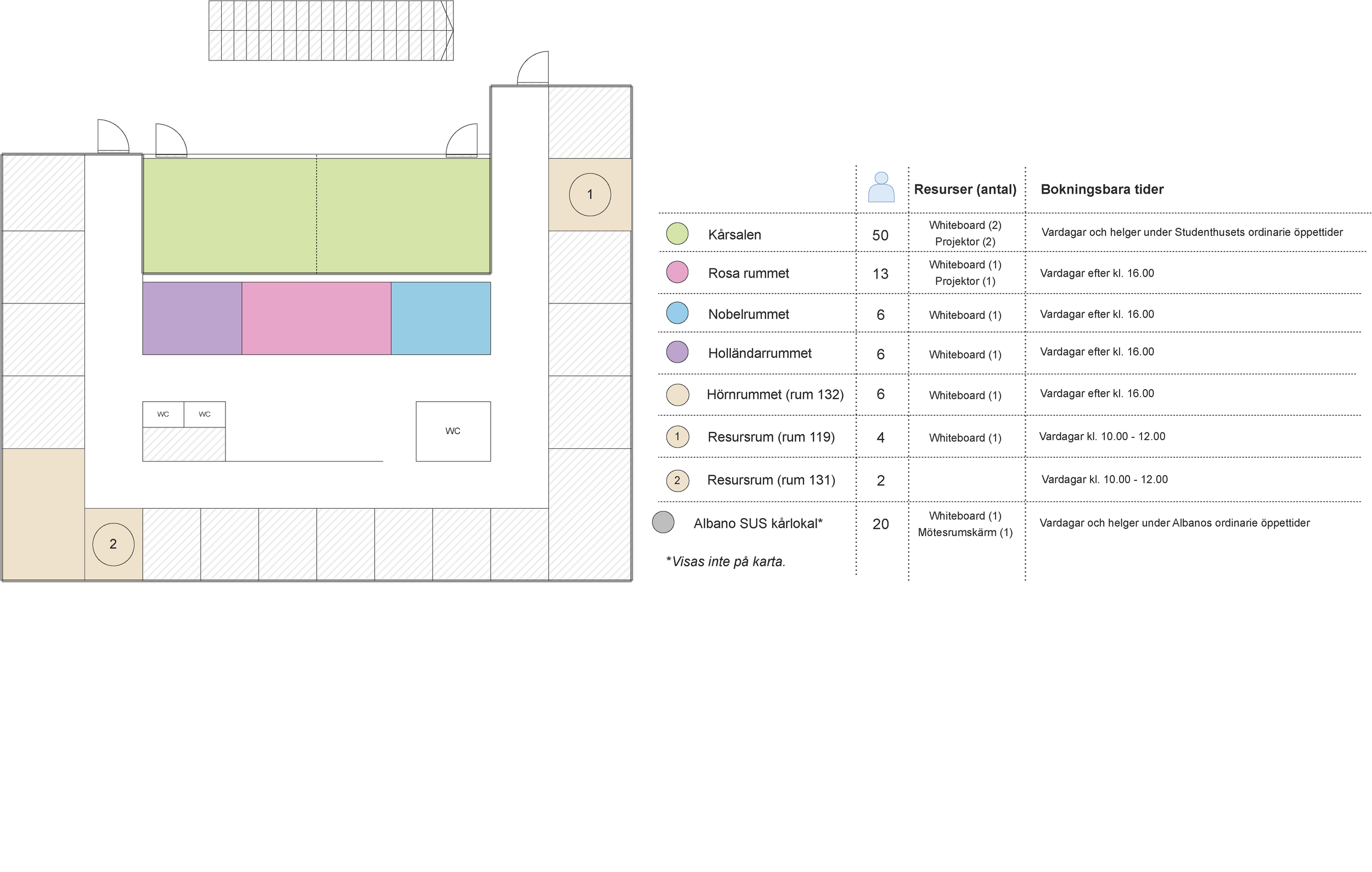The image size is (1372, 872).
Task: Click the large single WC box
Action: click(x=453, y=431)
